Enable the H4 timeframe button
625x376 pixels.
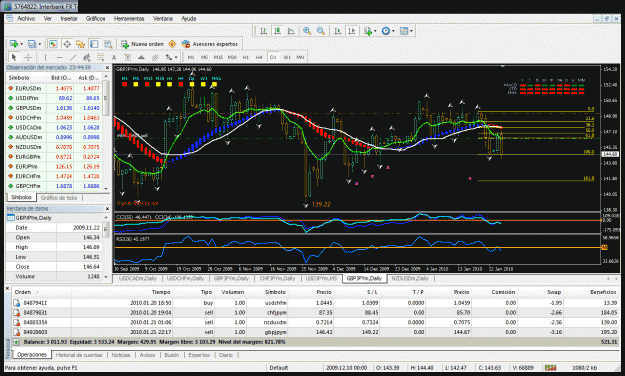pyautogui.click(x=259, y=57)
